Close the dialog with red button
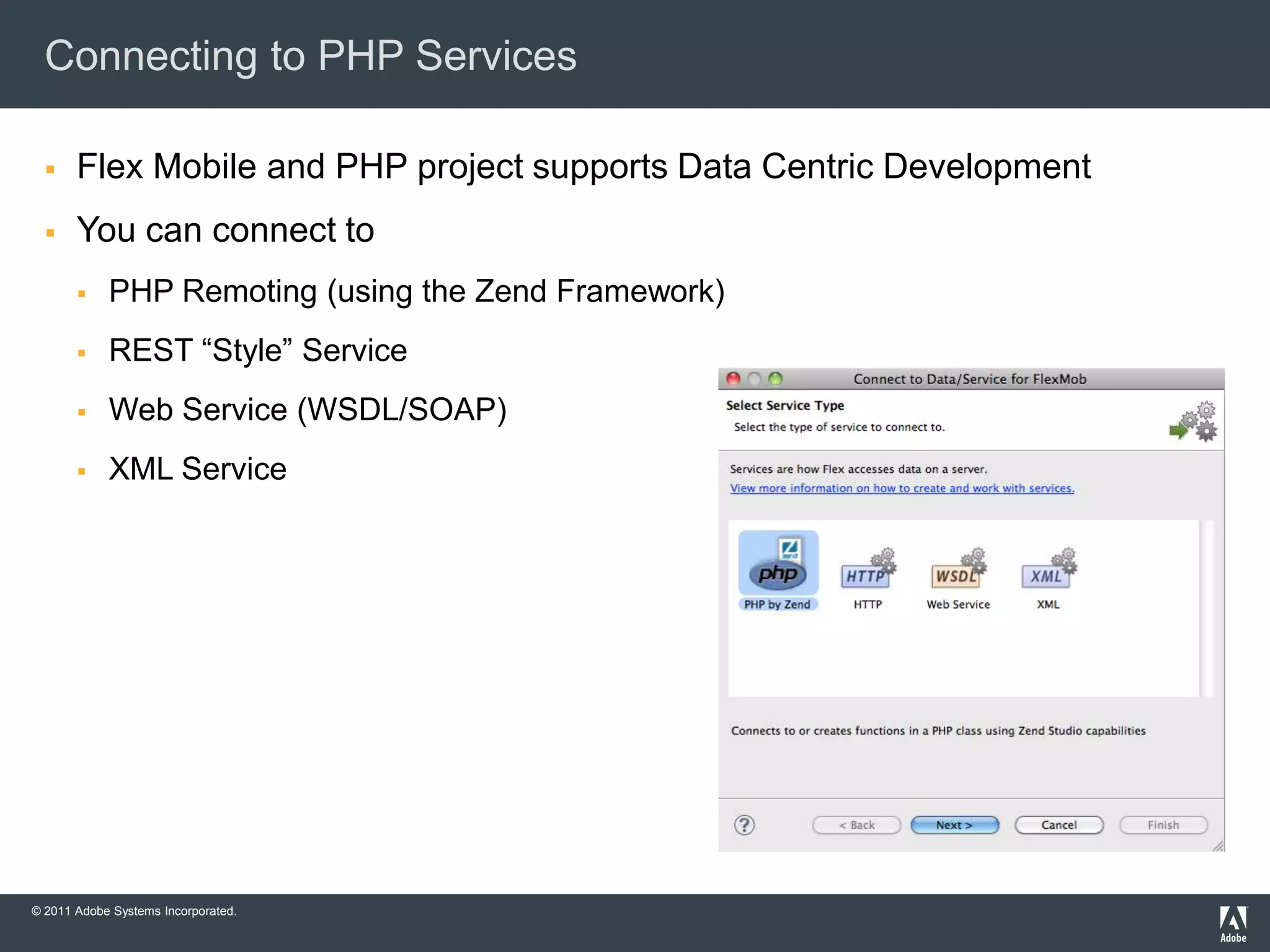This screenshot has width=1270, height=952. 734,379
